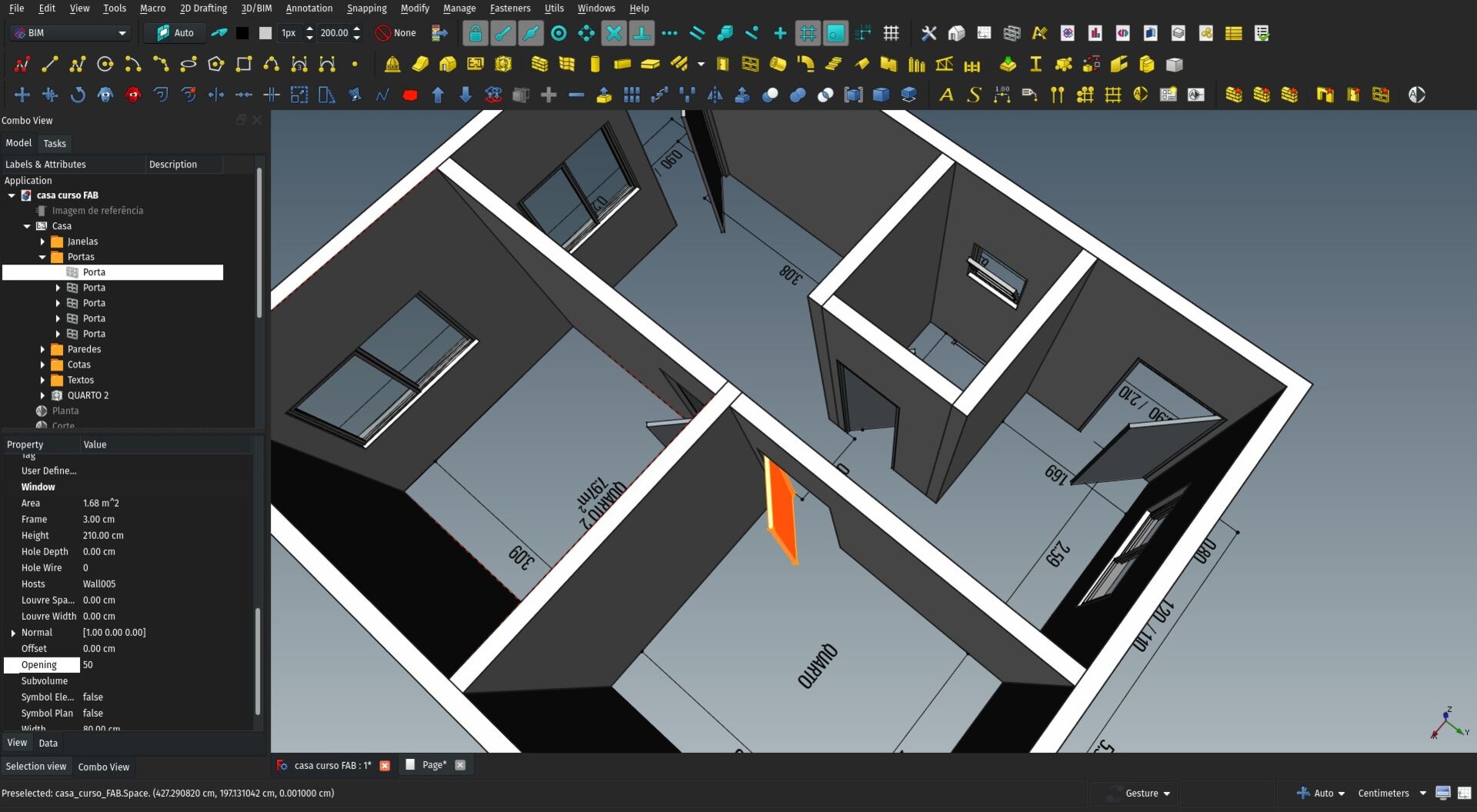Toggle the Draft grid visibility
The width and height of the screenshot is (1477, 812).
point(891,33)
